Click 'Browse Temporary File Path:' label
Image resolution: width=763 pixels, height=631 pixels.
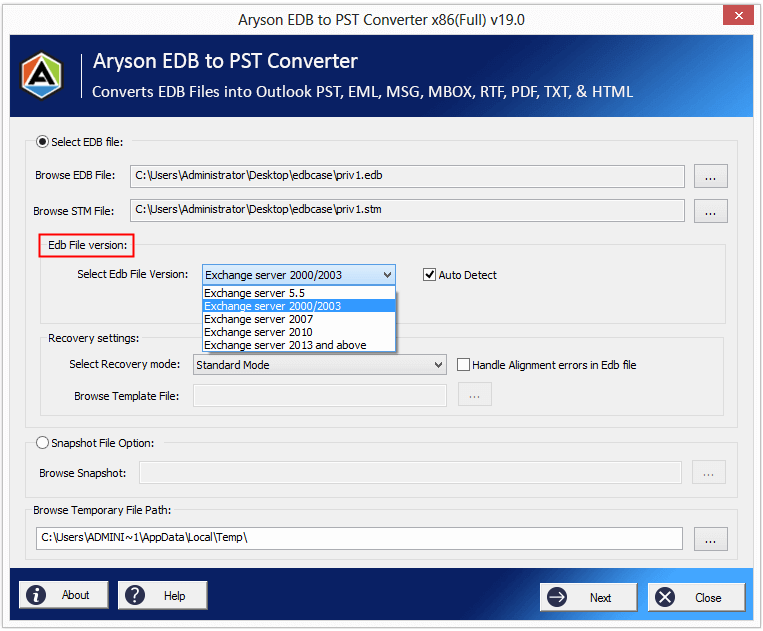tap(102, 510)
